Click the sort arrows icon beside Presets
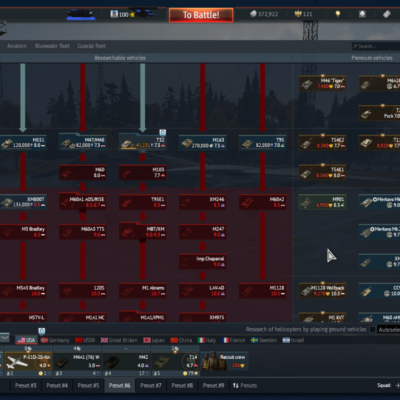Screen dimensions: 400x400 pos(236,386)
